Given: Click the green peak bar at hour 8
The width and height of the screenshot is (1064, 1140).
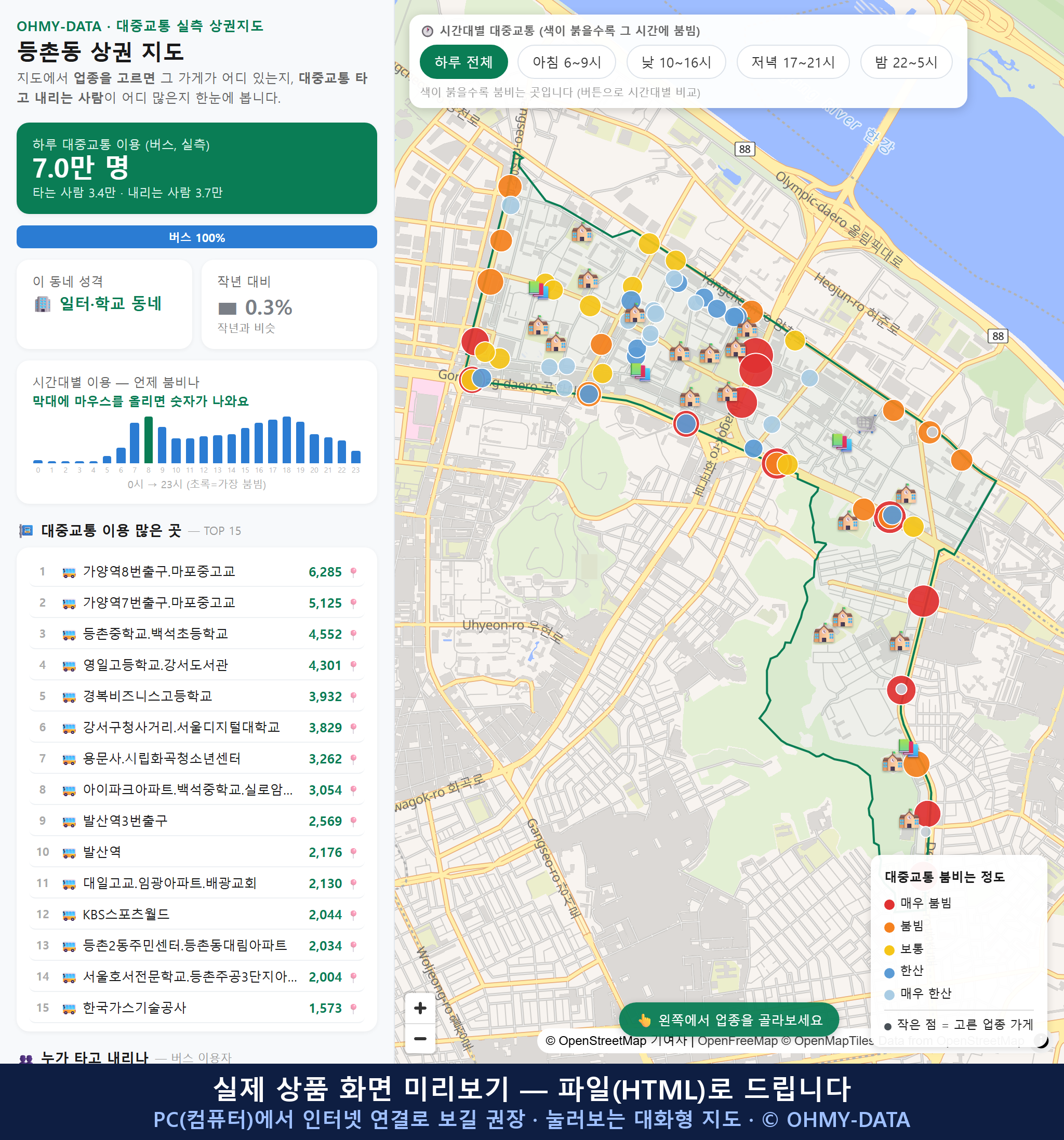Looking at the screenshot, I should 149,440.
